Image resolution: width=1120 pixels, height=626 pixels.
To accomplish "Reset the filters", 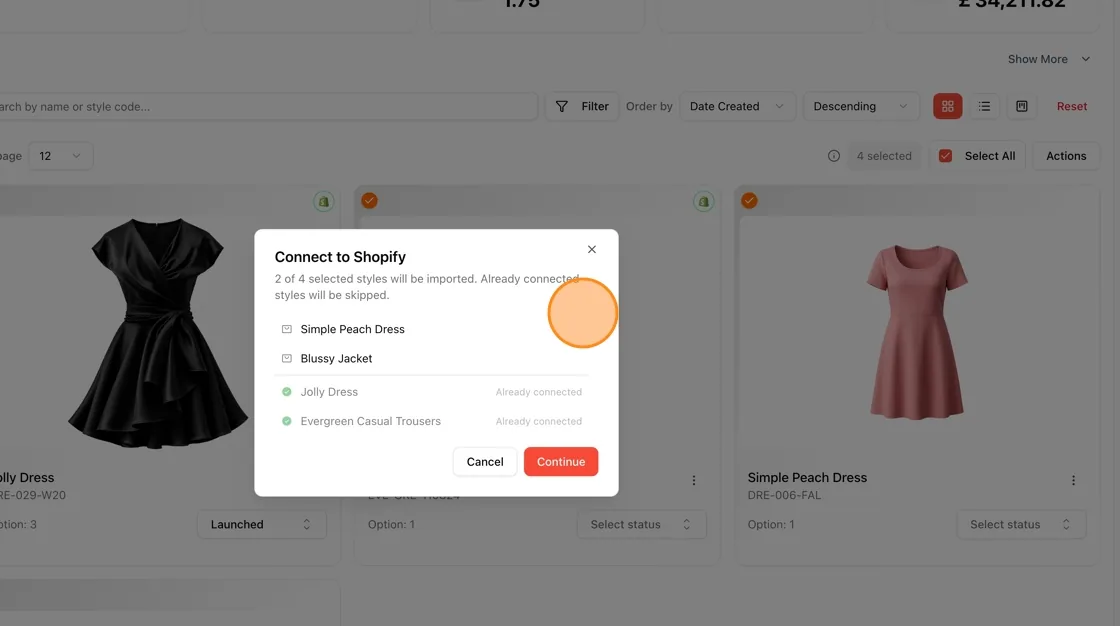I will point(1071,106).
